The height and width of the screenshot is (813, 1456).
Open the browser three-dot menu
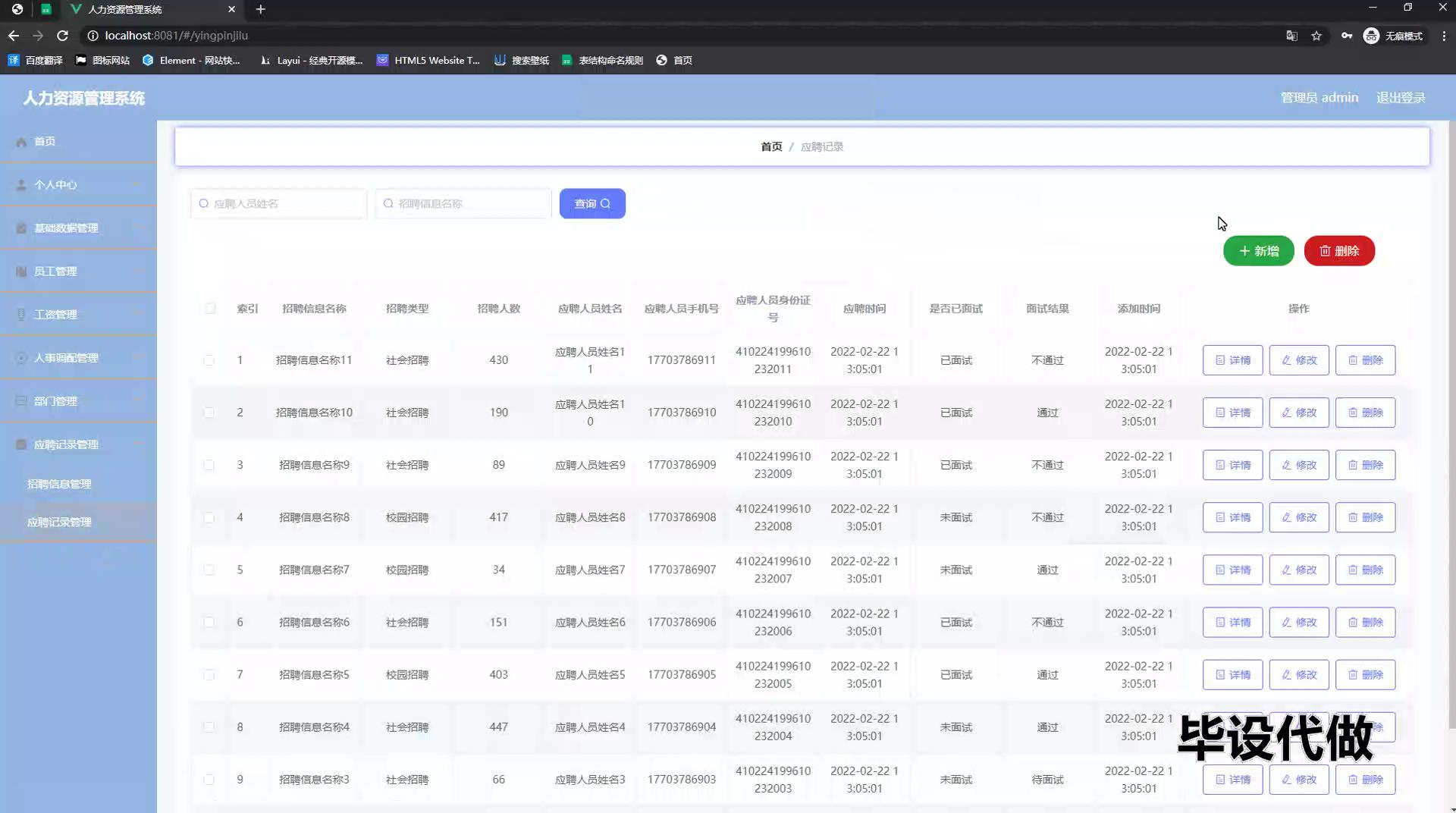click(1444, 36)
